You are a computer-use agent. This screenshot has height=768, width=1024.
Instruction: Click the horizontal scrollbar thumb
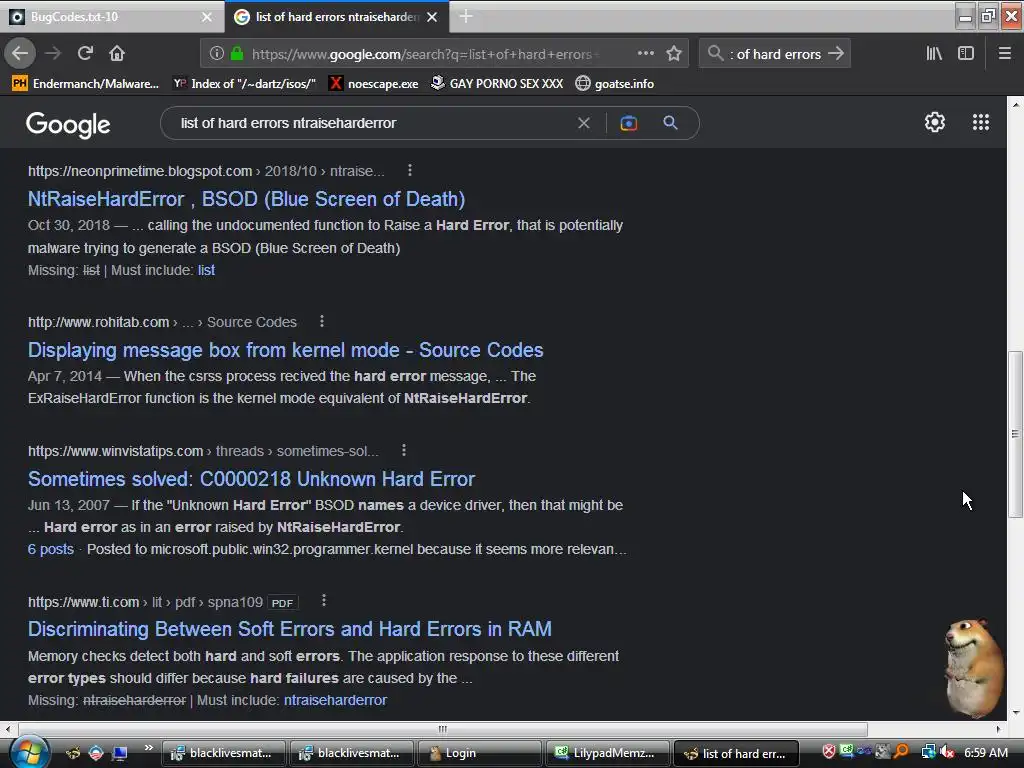443,729
